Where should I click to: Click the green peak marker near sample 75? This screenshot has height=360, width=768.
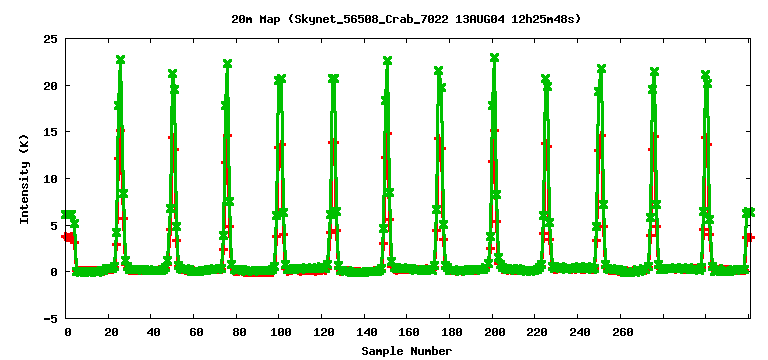tap(227, 64)
